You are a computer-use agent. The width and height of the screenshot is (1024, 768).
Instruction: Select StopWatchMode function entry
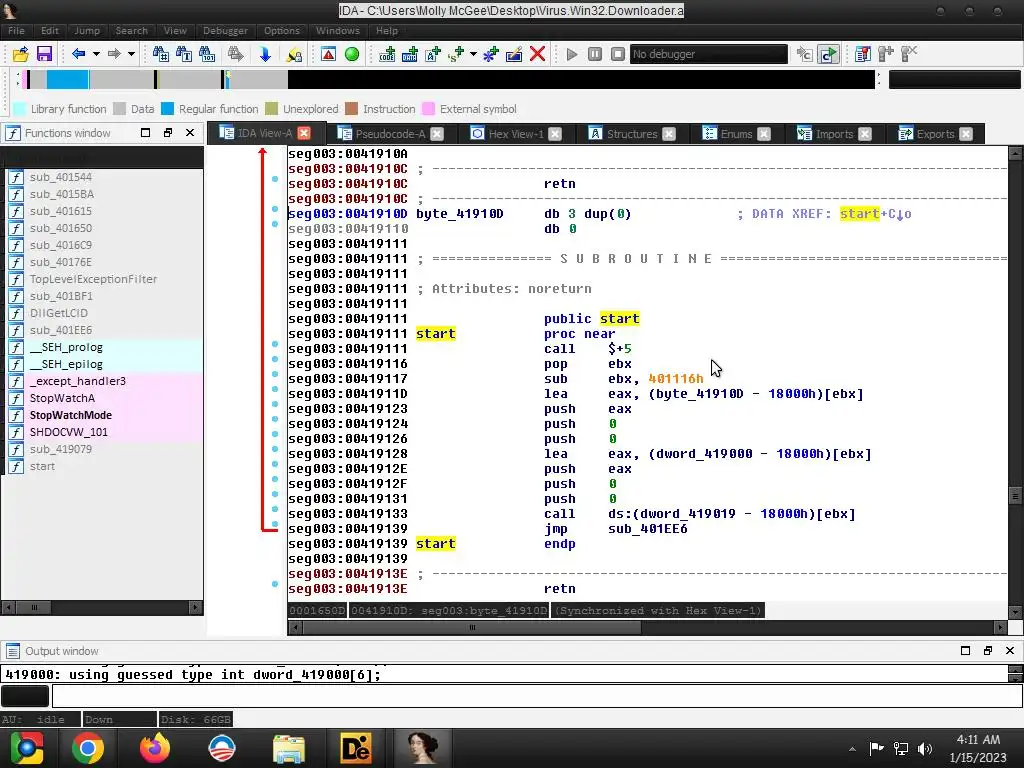(x=71, y=415)
